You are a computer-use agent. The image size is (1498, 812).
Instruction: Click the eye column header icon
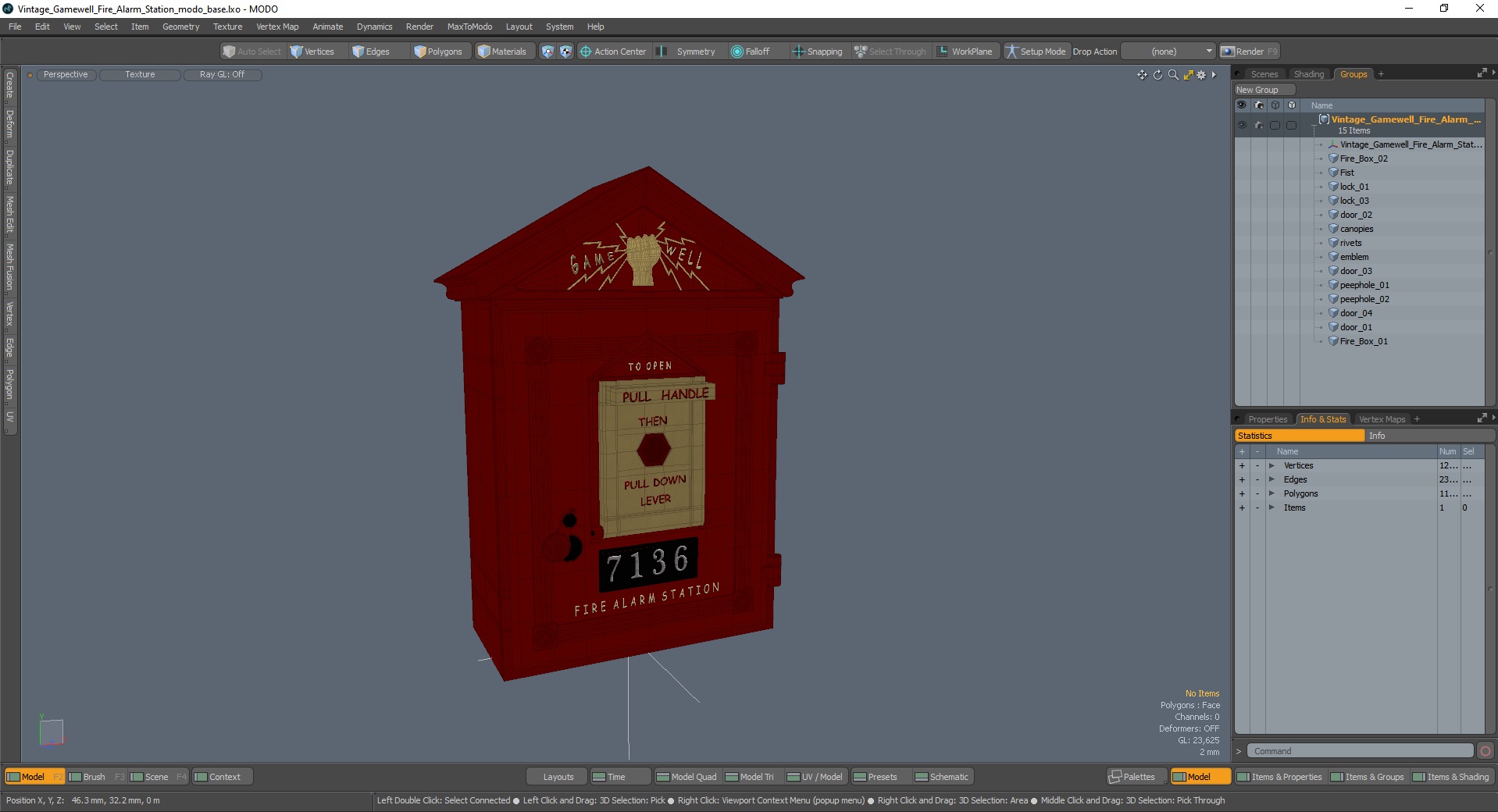[1242, 105]
